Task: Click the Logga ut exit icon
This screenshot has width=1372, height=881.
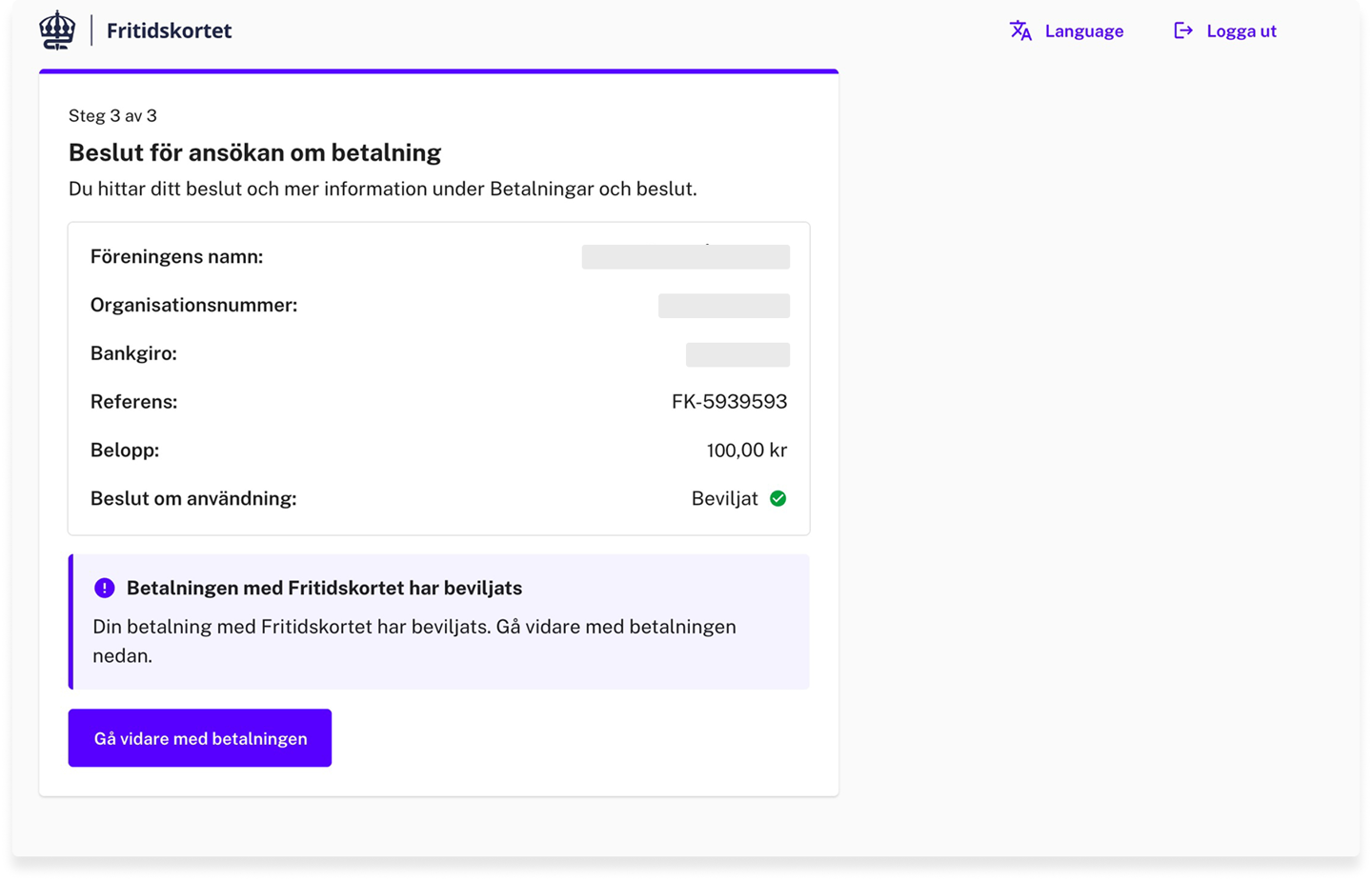Action: pyautogui.click(x=1182, y=30)
